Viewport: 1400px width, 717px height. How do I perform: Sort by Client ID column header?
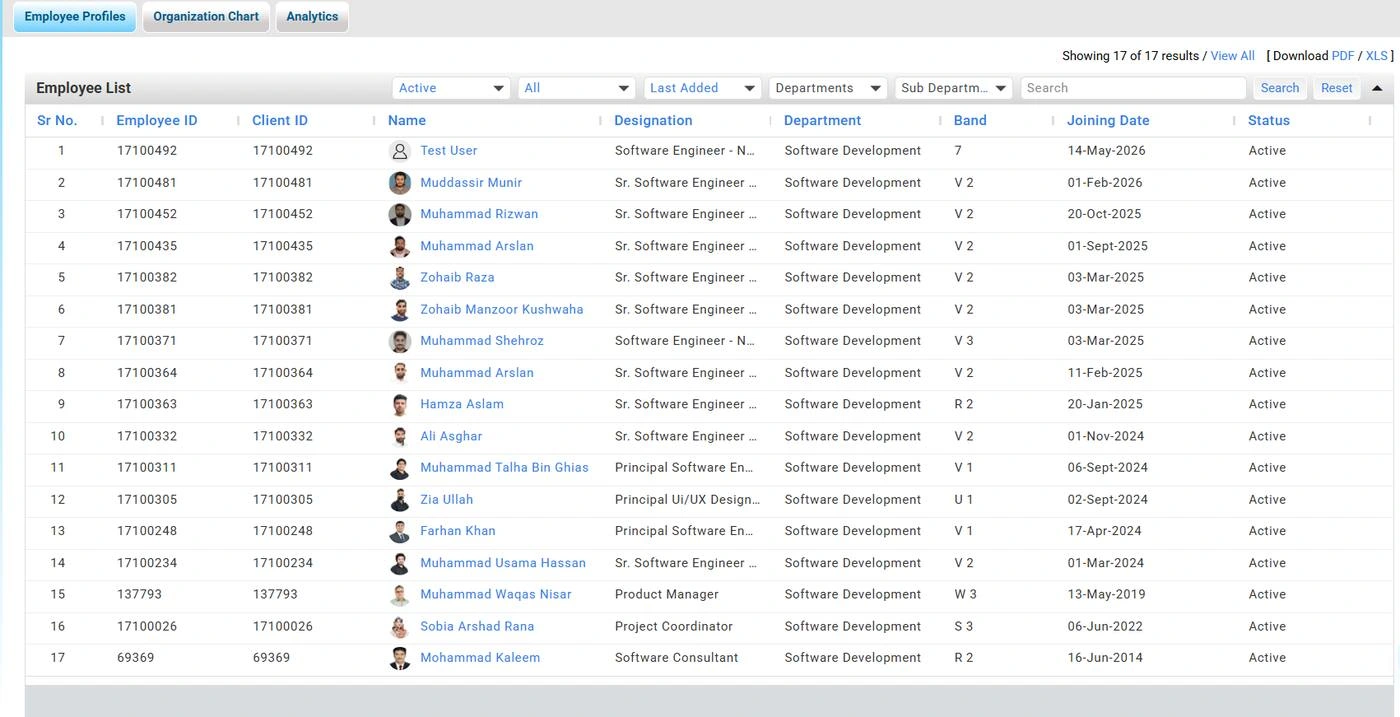280,120
